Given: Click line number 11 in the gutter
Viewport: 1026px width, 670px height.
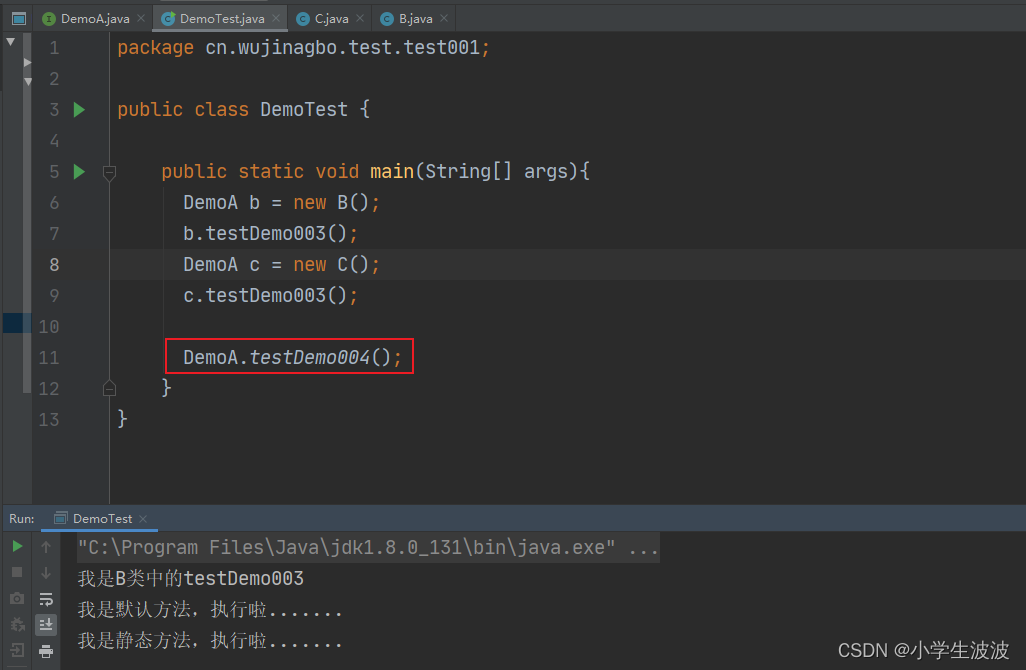Looking at the screenshot, I should [x=48, y=358].
